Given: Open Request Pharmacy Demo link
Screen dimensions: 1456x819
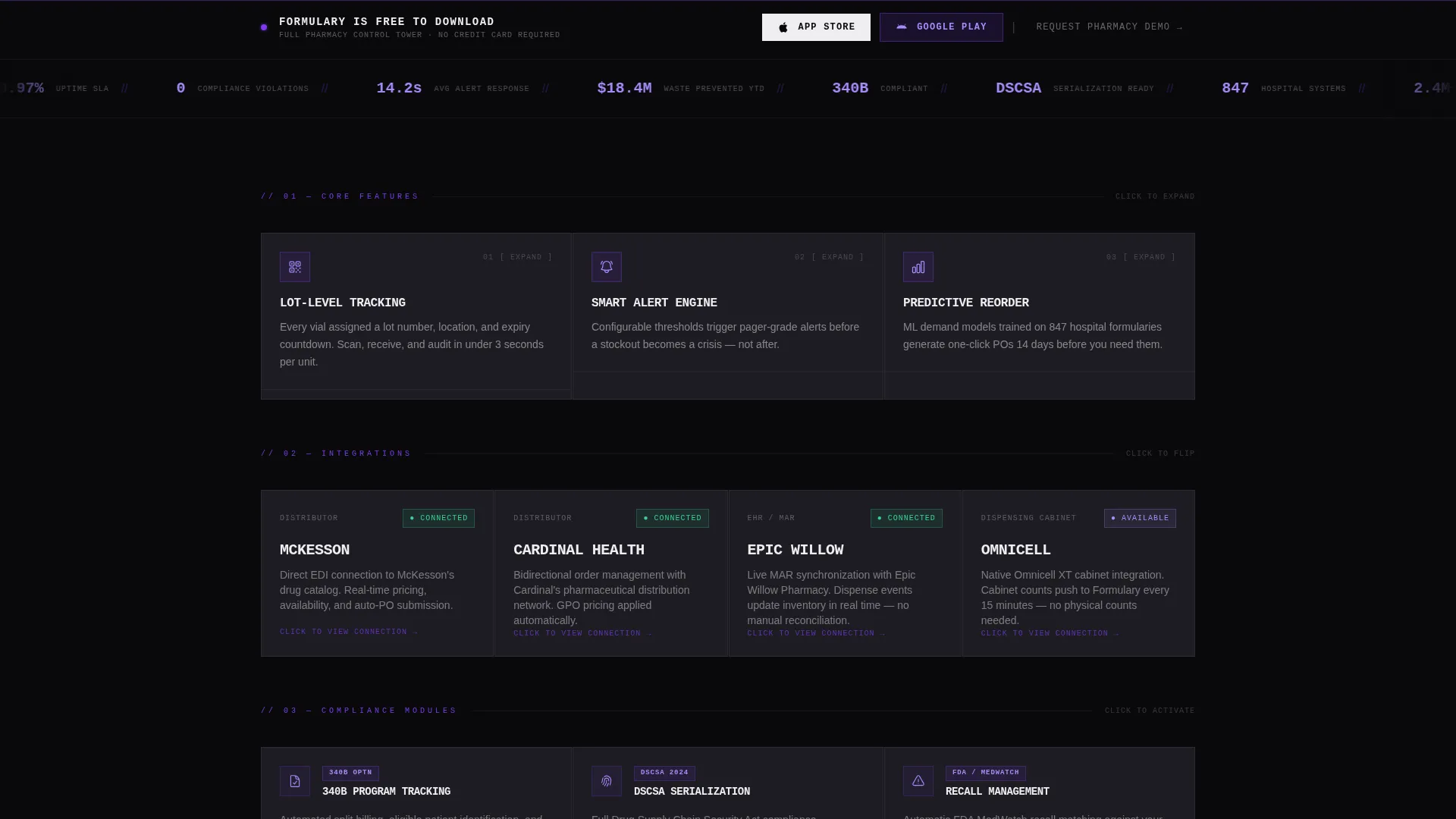Looking at the screenshot, I should pyautogui.click(x=1109, y=27).
